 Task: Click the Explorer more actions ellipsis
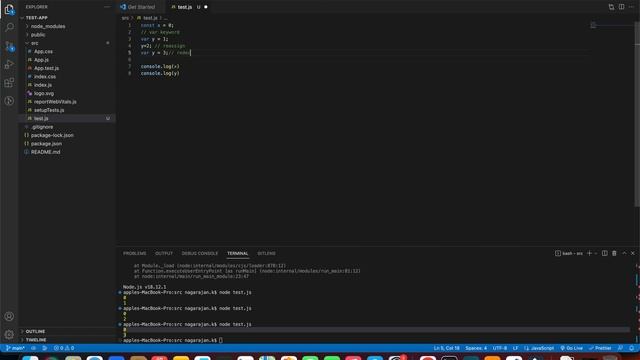107,7
